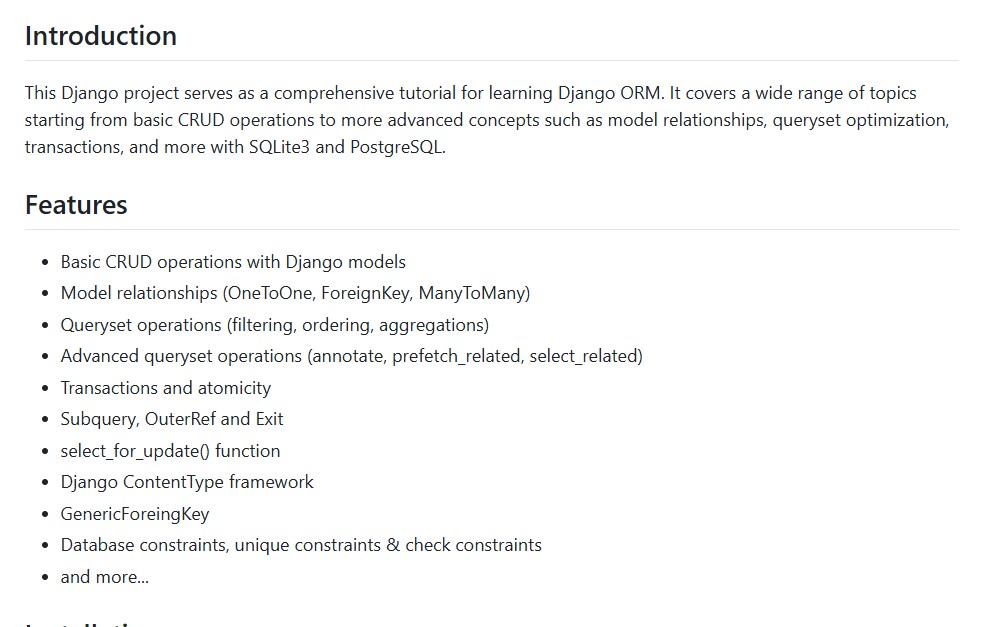This screenshot has height=627, width=987.
Task: Click the Transactions and atomicity item
Action: [165, 388]
